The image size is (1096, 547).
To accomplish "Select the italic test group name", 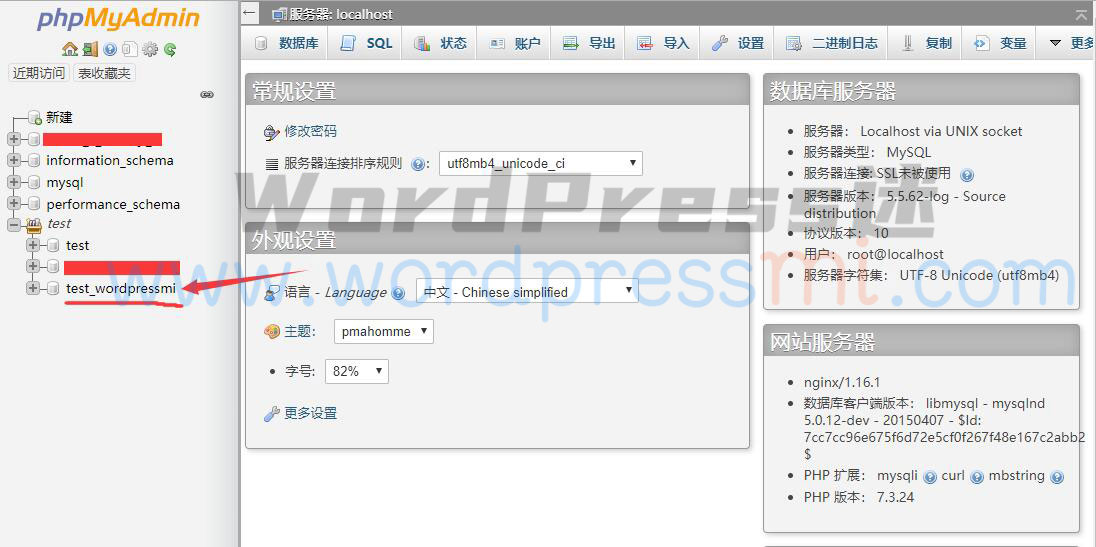I will (x=59, y=224).
